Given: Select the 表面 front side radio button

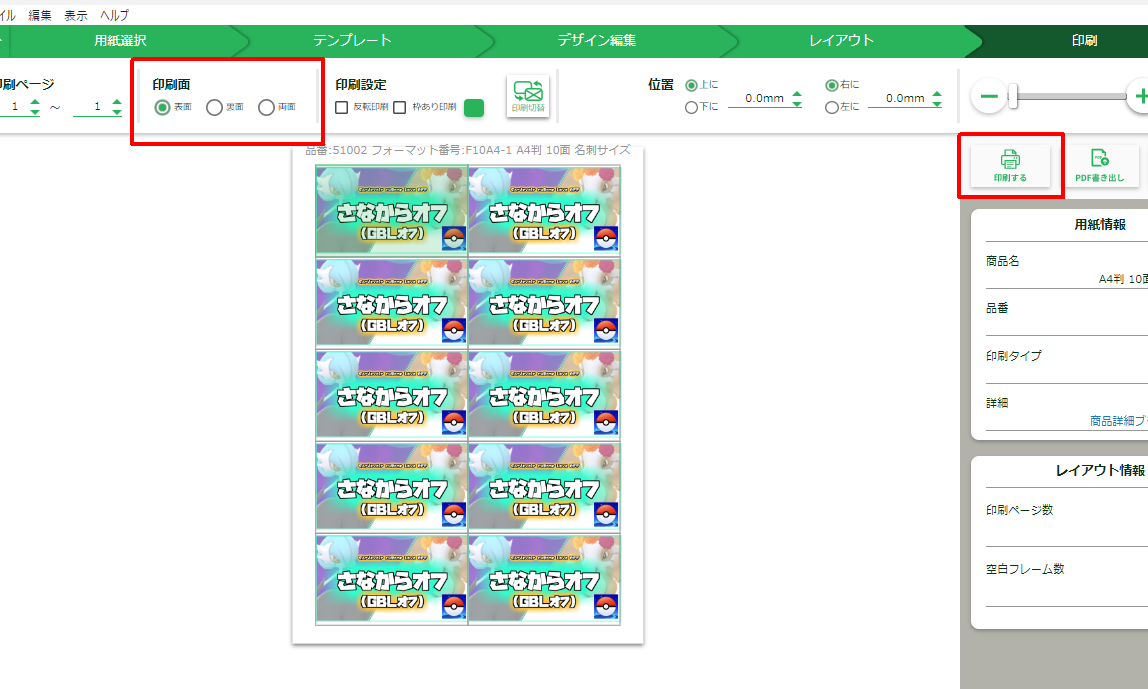Looking at the screenshot, I should (163, 108).
